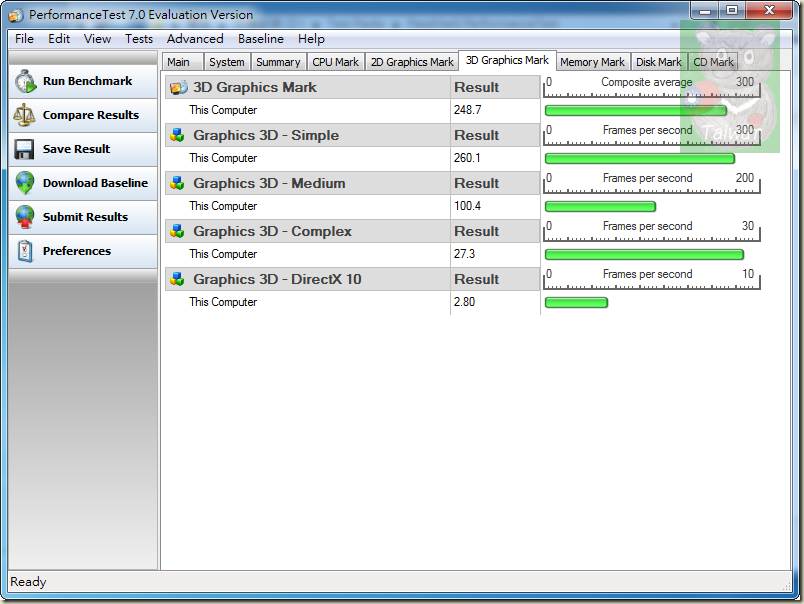The image size is (804, 604).
Task: Switch to the Summary tab
Action: [x=278, y=62]
